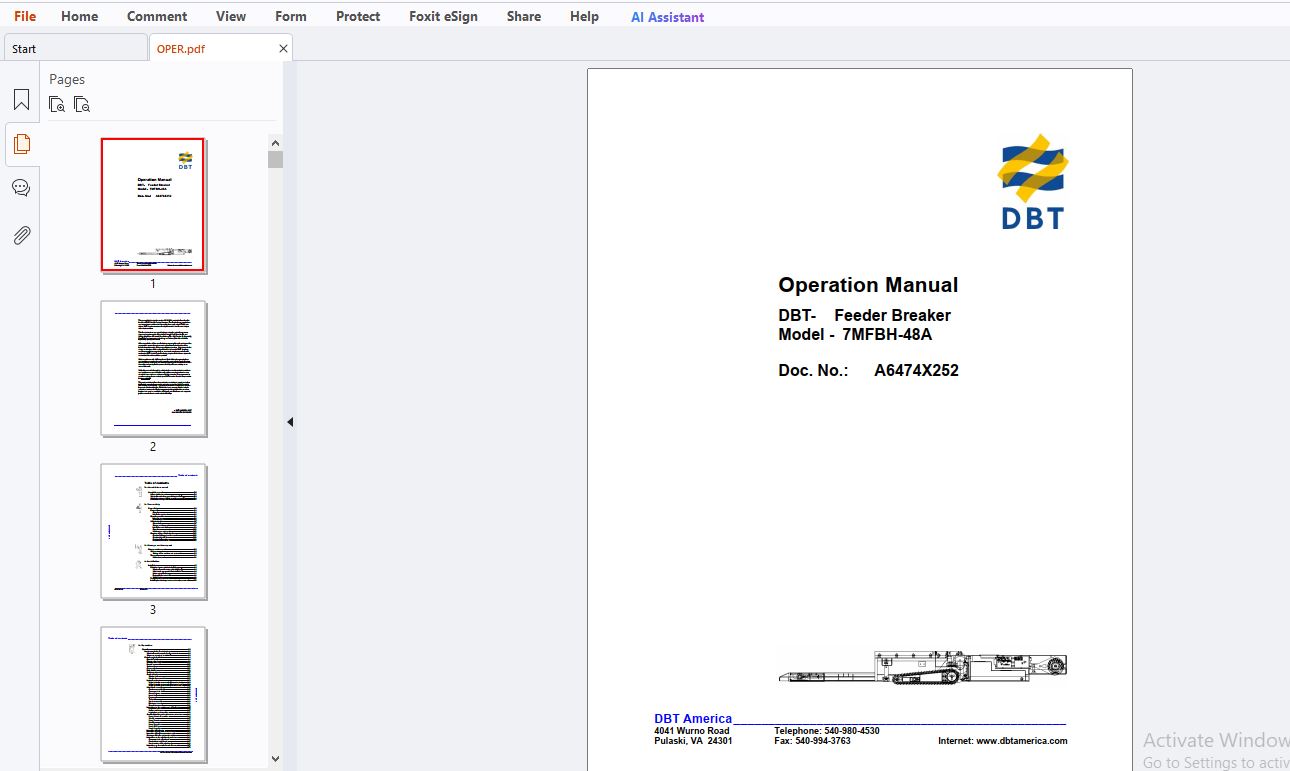Switch to the Start tab
Screen dimensions: 1290x771
[x=75, y=48]
